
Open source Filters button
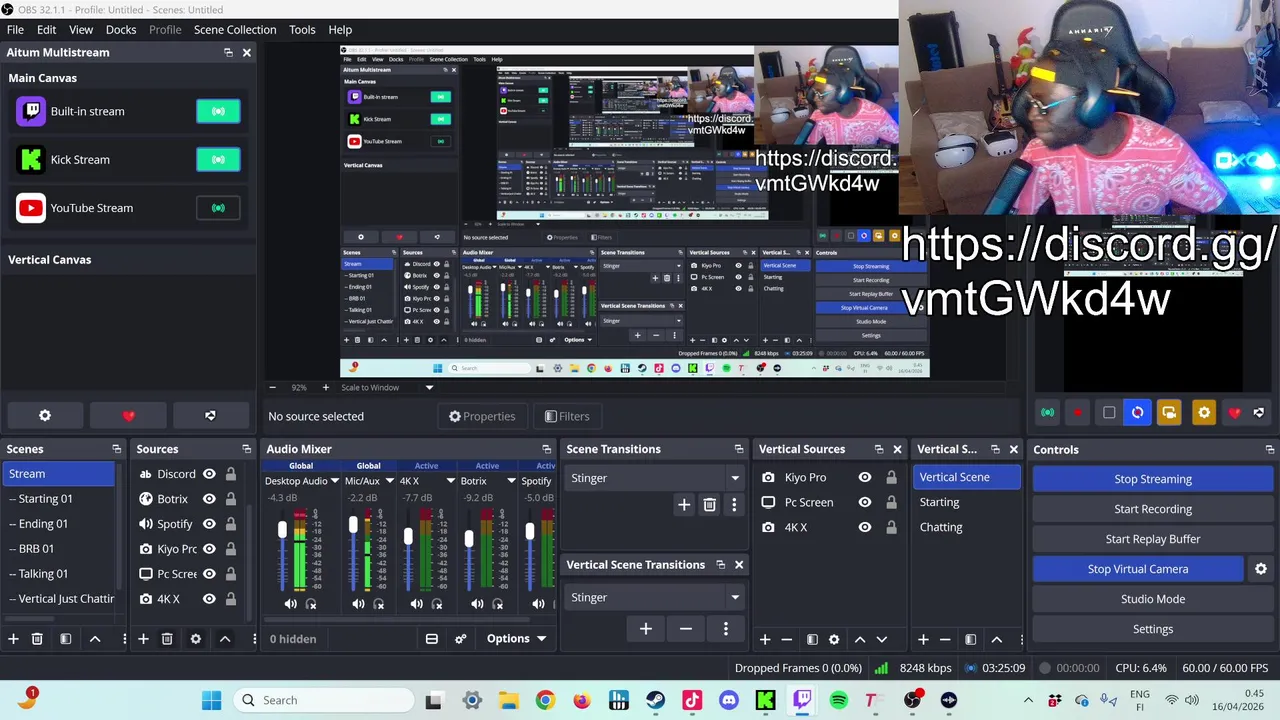[567, 417]
